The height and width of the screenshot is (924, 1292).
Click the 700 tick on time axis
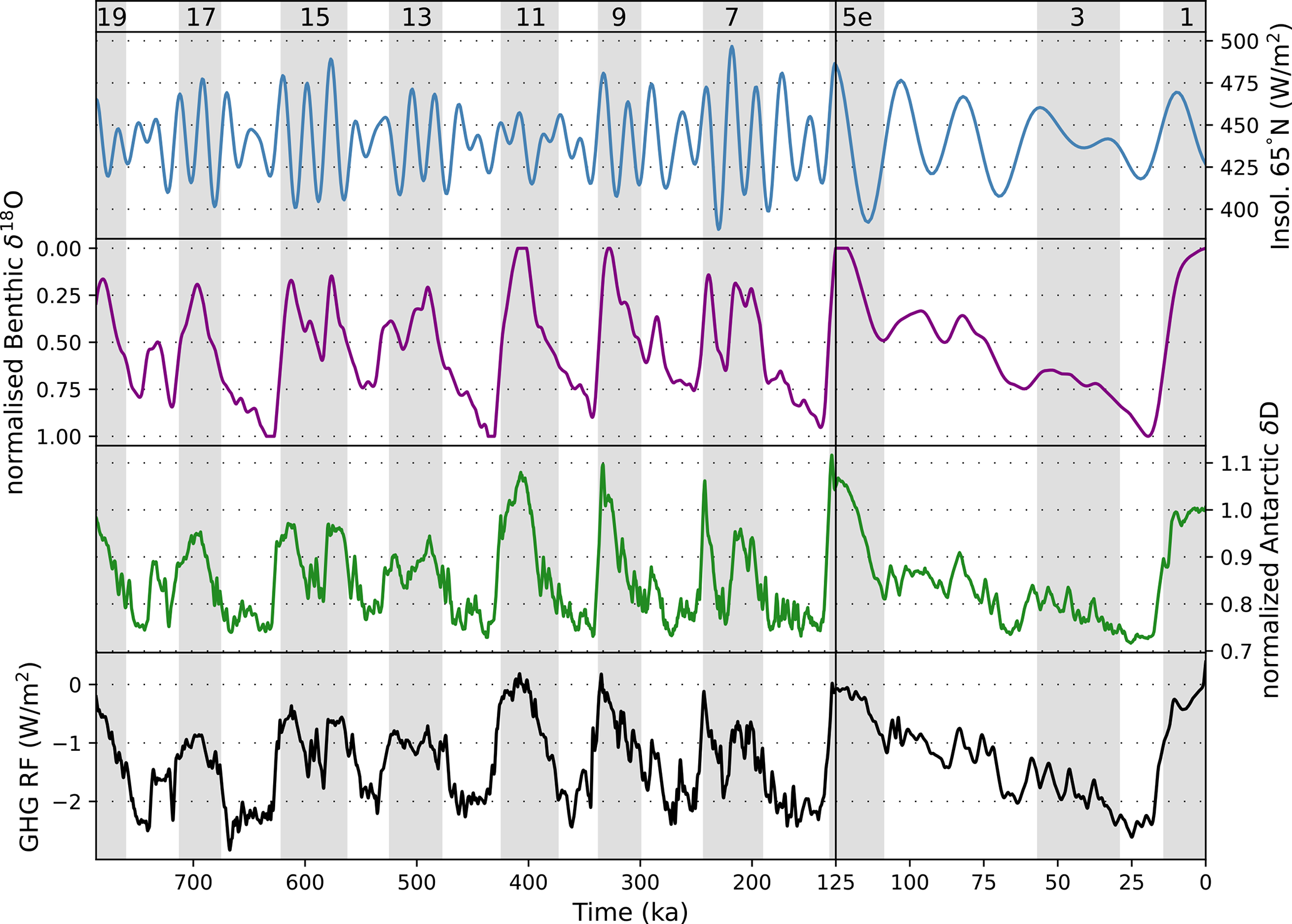click(x=193, y=882)
